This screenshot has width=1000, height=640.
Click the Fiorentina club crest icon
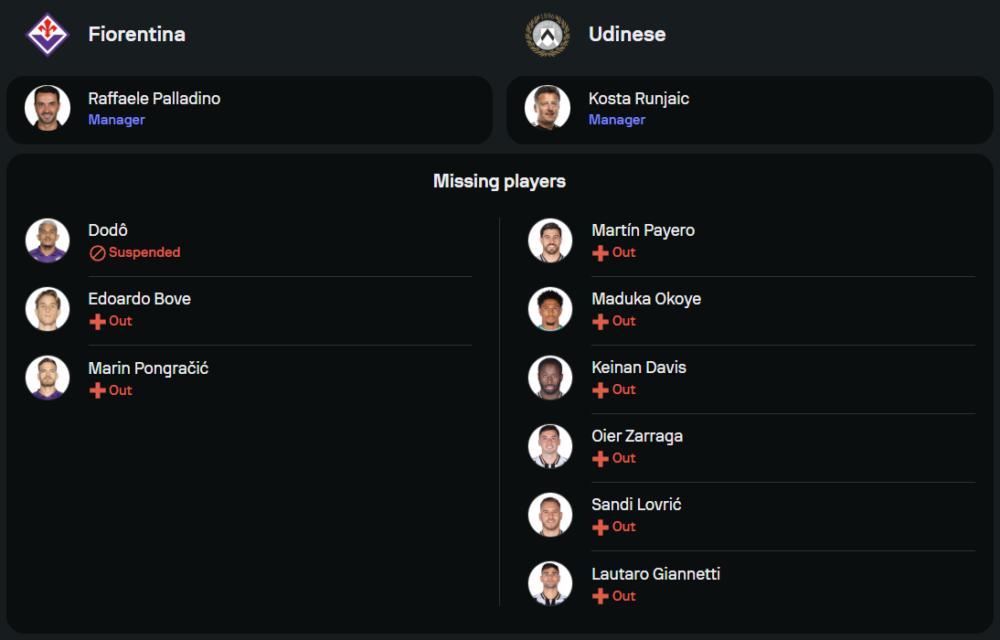(47, 34)
